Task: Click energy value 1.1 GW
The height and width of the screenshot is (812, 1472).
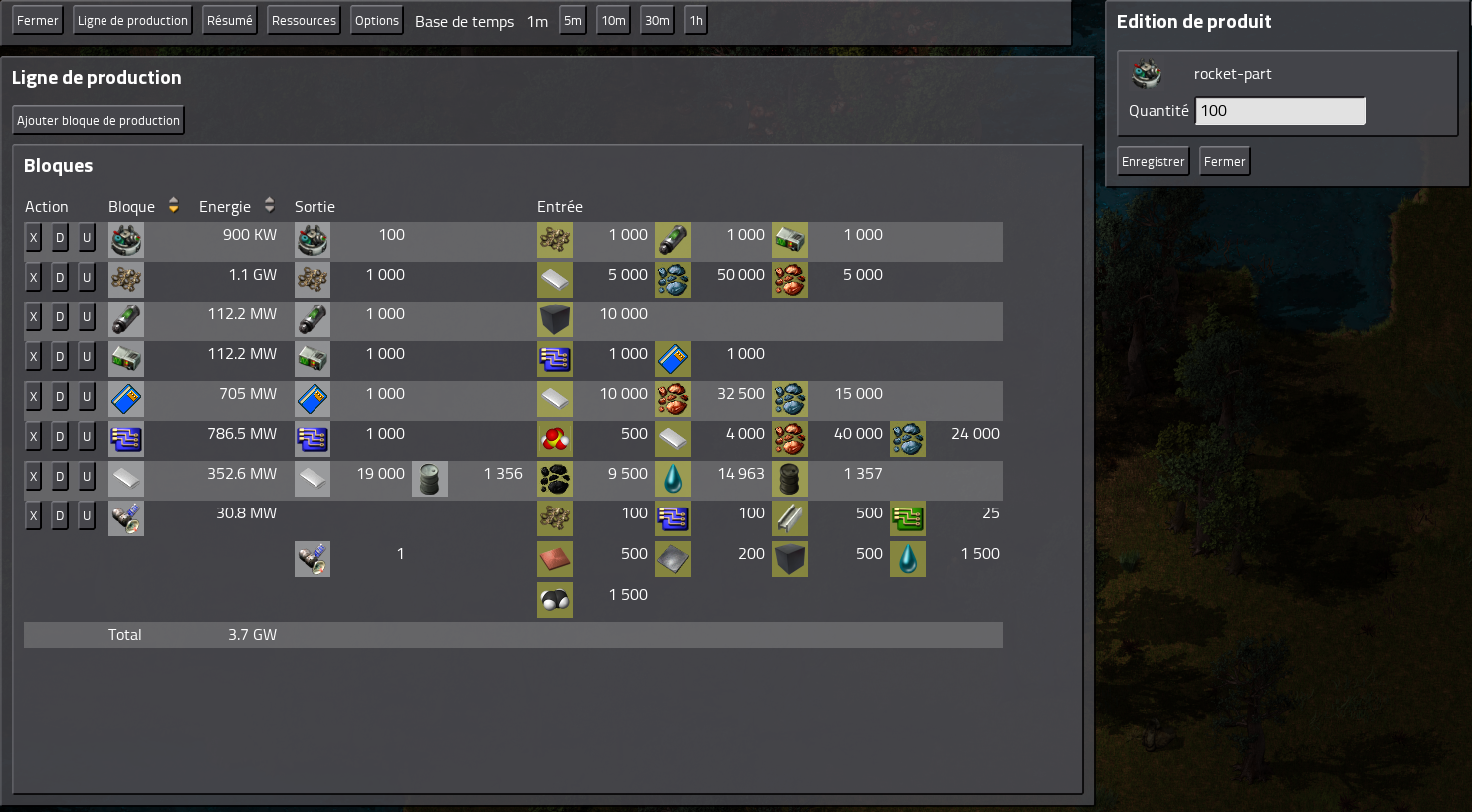Action: pyautogui.click(x=253, y=275)
